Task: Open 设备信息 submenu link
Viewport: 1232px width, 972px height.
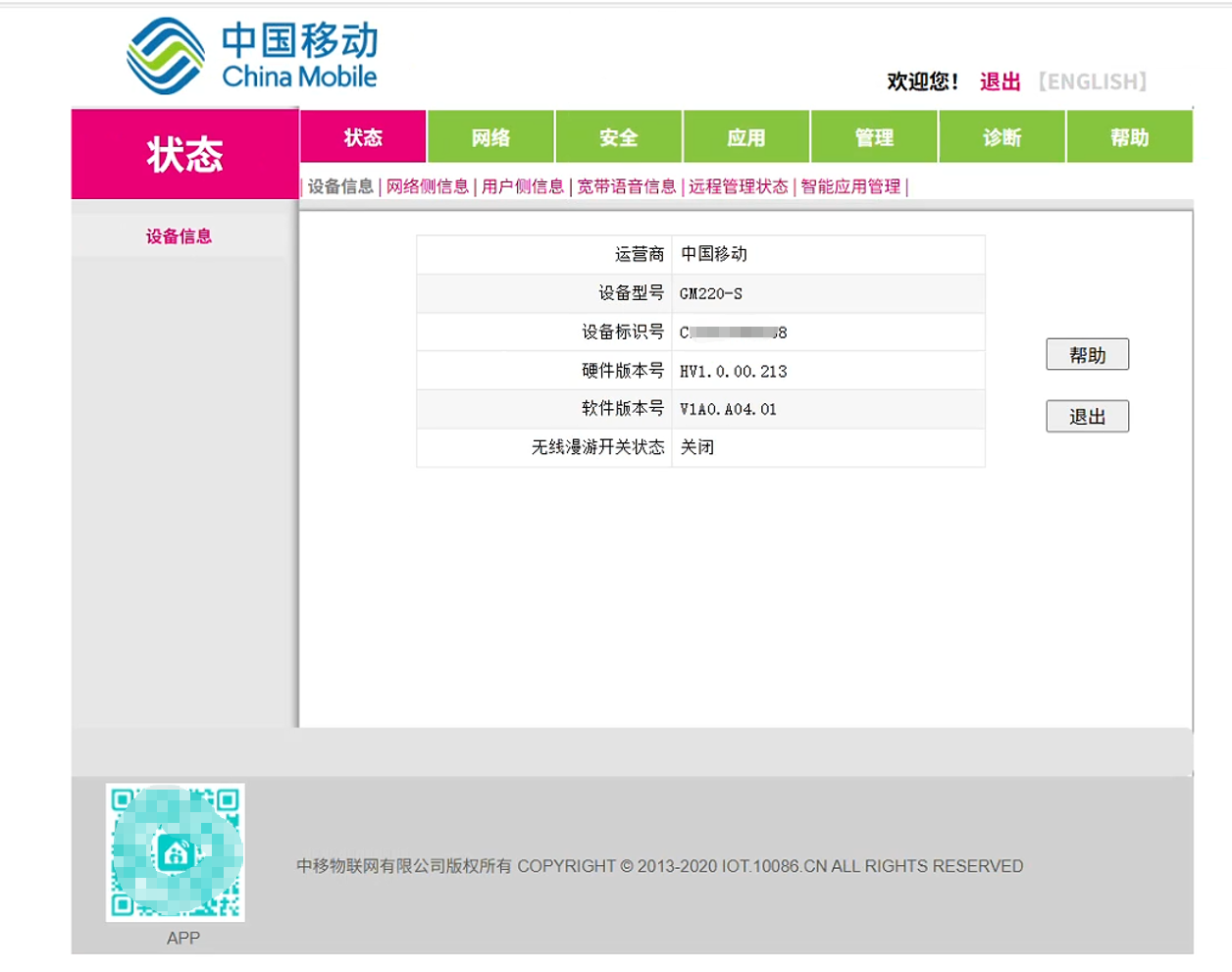Action: 340,186
